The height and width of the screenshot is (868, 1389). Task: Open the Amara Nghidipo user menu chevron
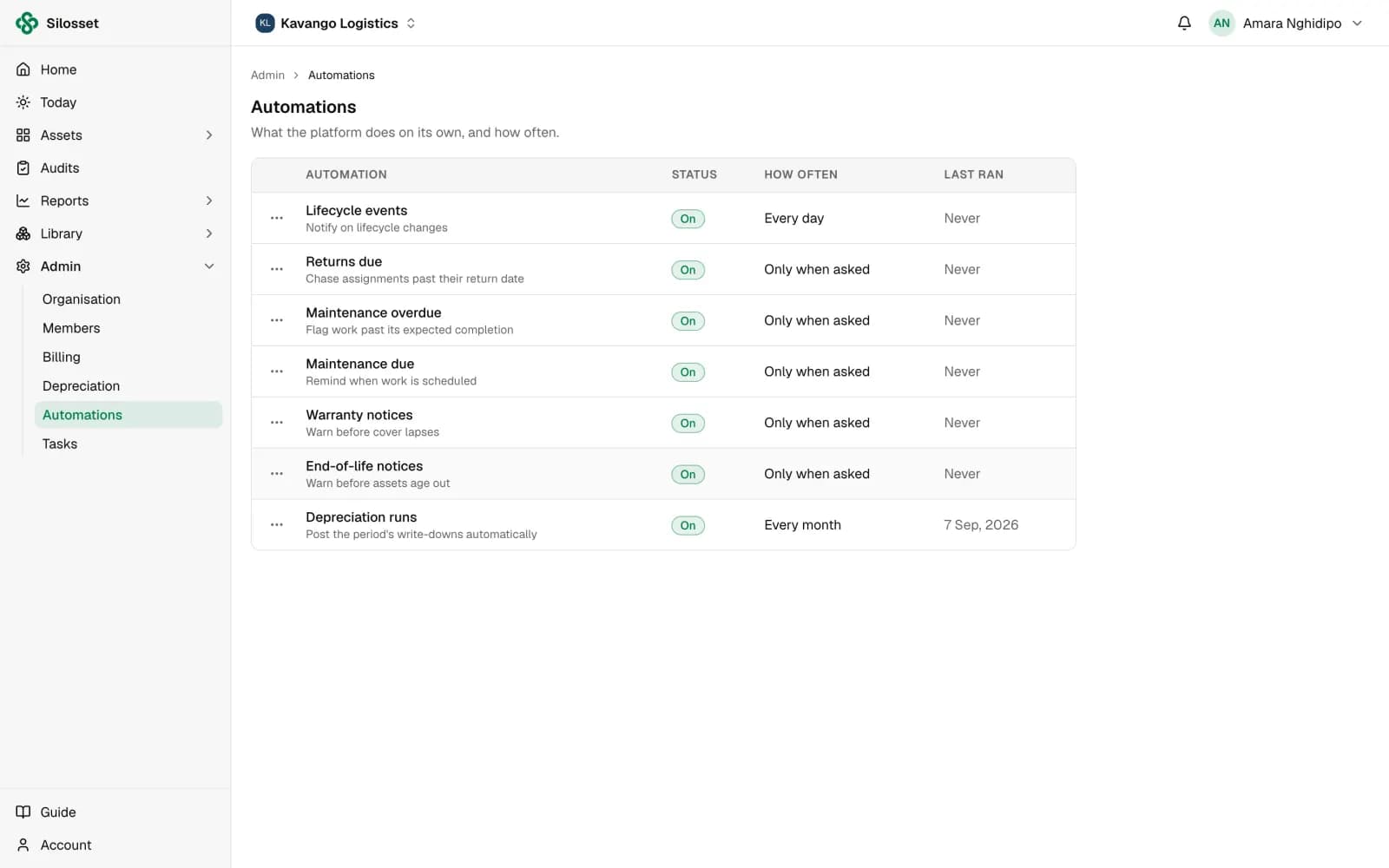[x=1357, y=23]
